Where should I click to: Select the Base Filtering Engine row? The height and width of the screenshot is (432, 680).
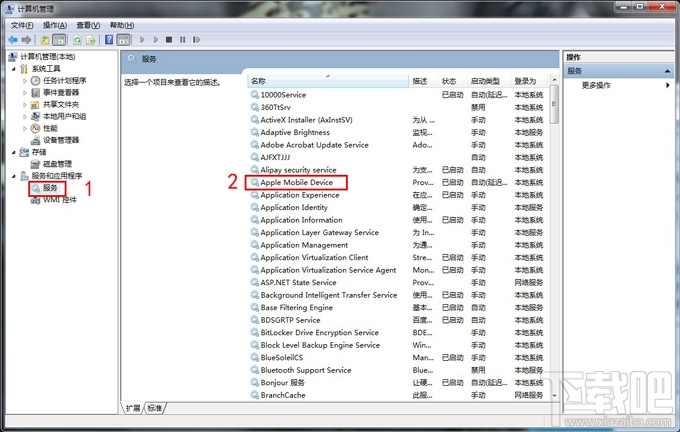[x=396, y=308]
